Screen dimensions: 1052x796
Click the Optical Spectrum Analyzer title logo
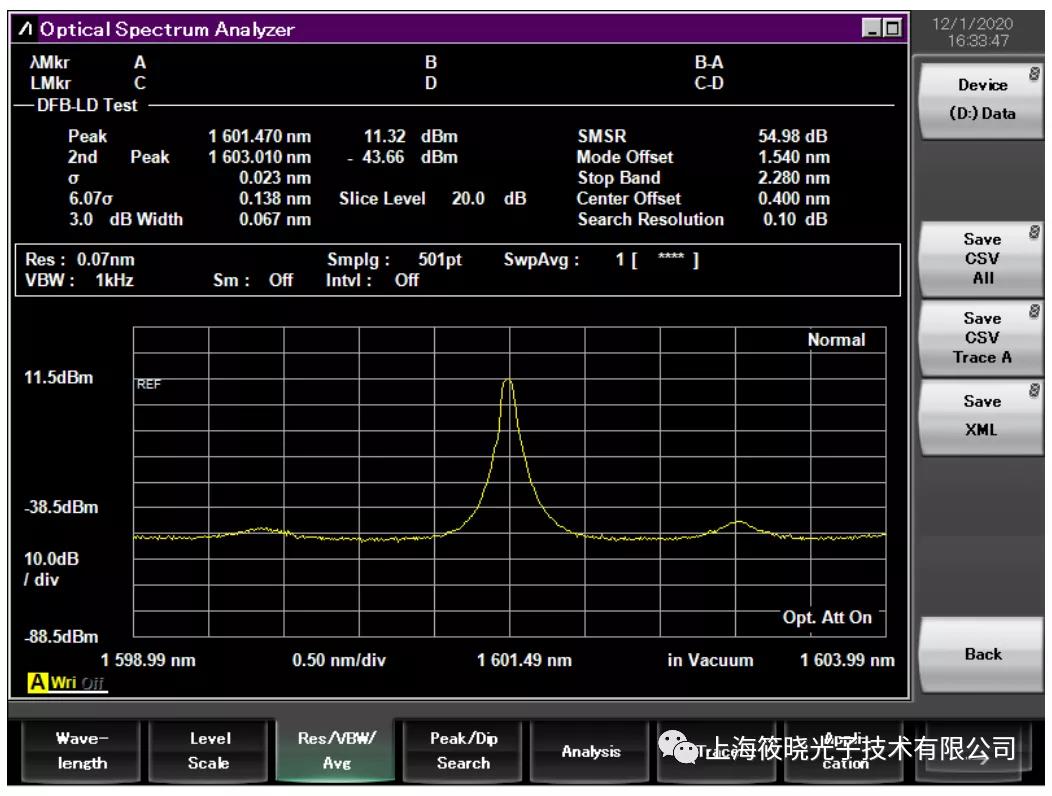(24, 29)
